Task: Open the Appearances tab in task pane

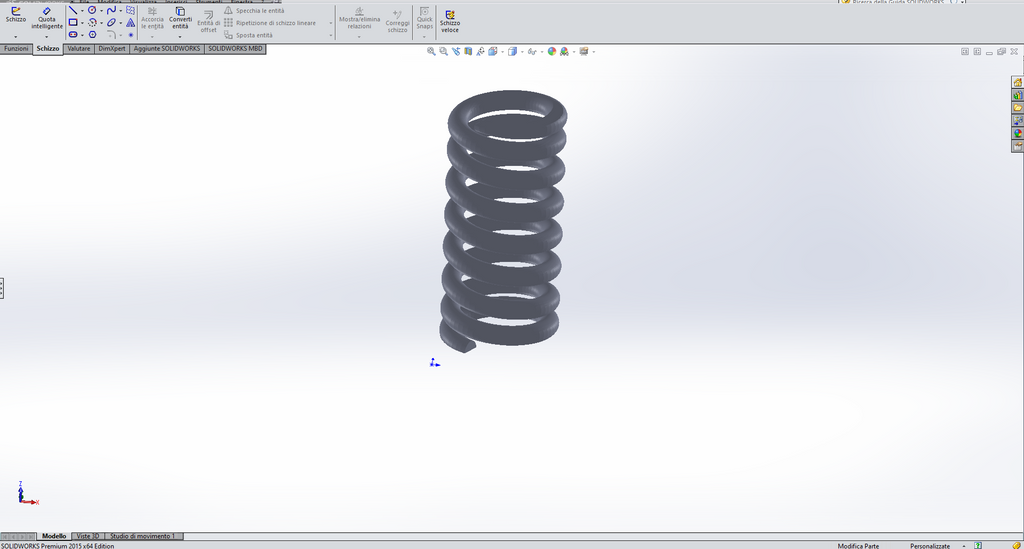Action: (1017, 133)
